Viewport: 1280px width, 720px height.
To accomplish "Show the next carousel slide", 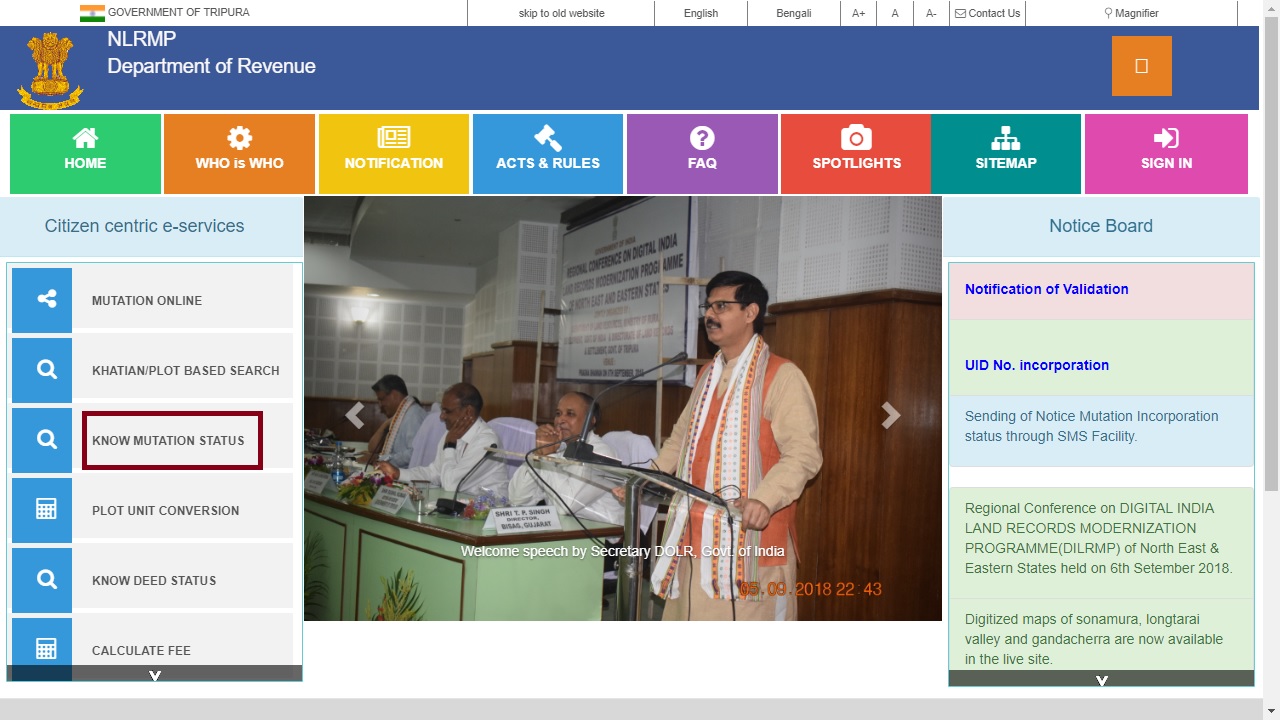I will [890, 416].
